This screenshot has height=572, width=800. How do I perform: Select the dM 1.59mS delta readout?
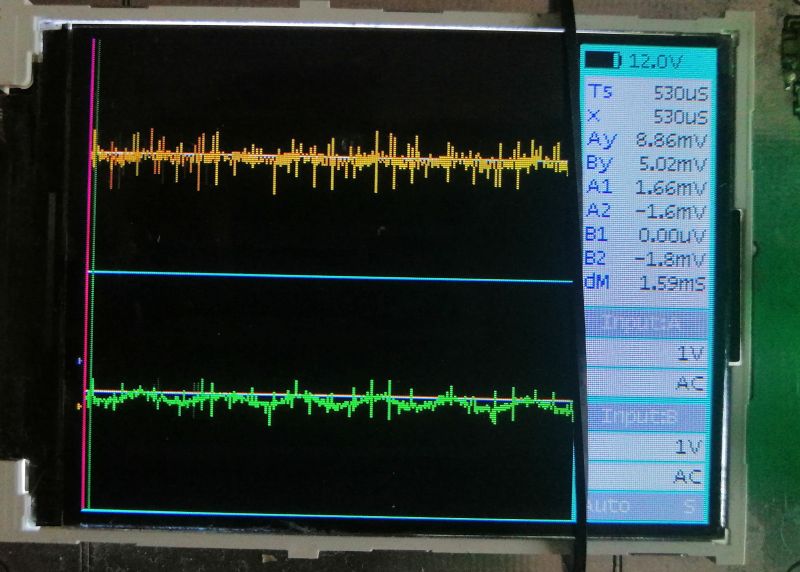click(646, 283)
